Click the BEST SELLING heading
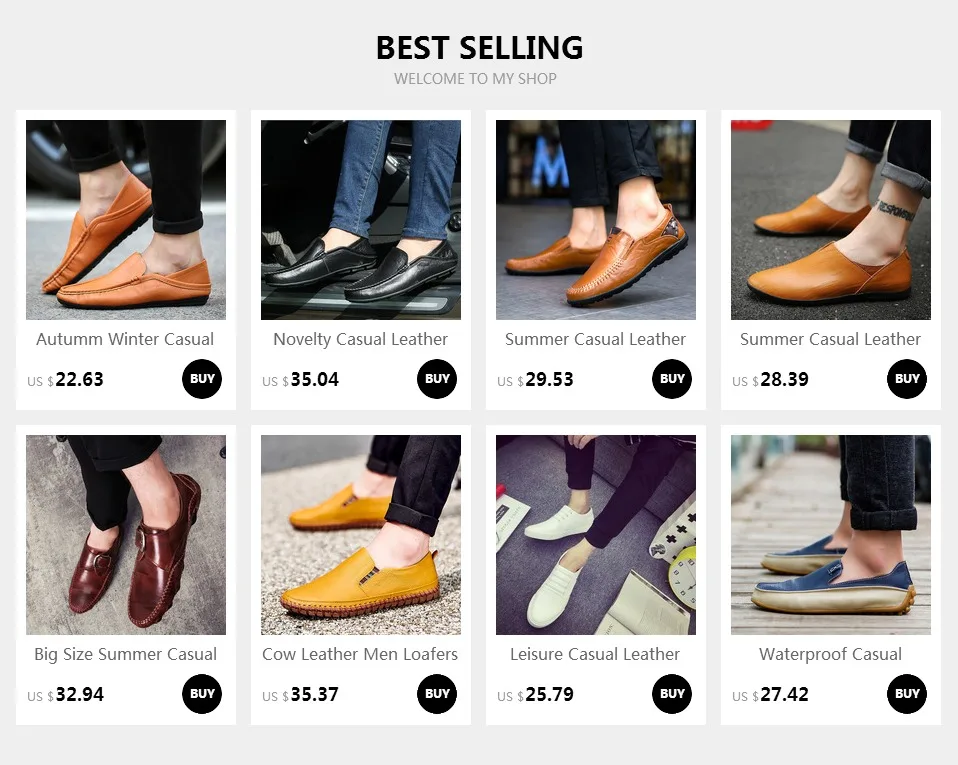Viewport: 958px width, 765px height. pyautogui.click(x=479, y=47)
